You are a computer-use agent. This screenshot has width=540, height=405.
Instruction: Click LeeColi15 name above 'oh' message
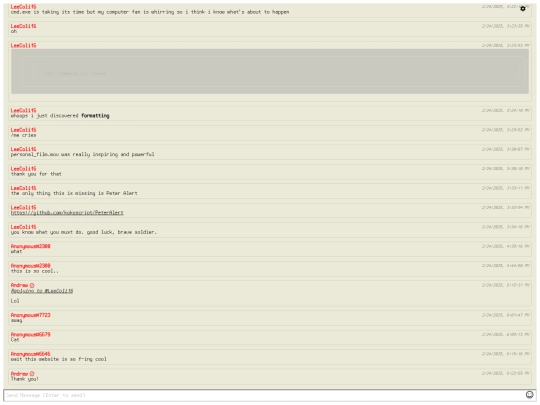pyautogui.click(x=23, y=26)
